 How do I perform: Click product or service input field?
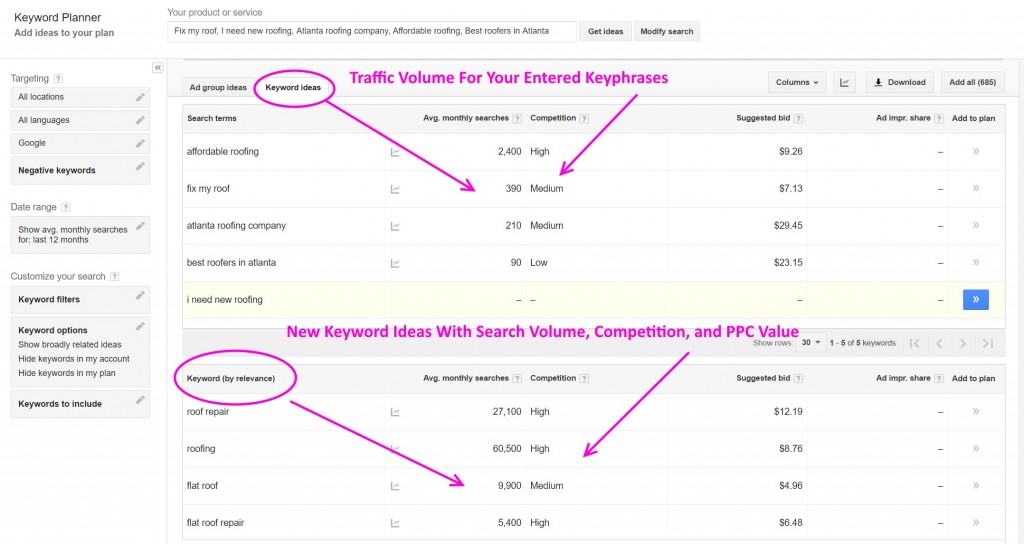click(x=372, y=31)
